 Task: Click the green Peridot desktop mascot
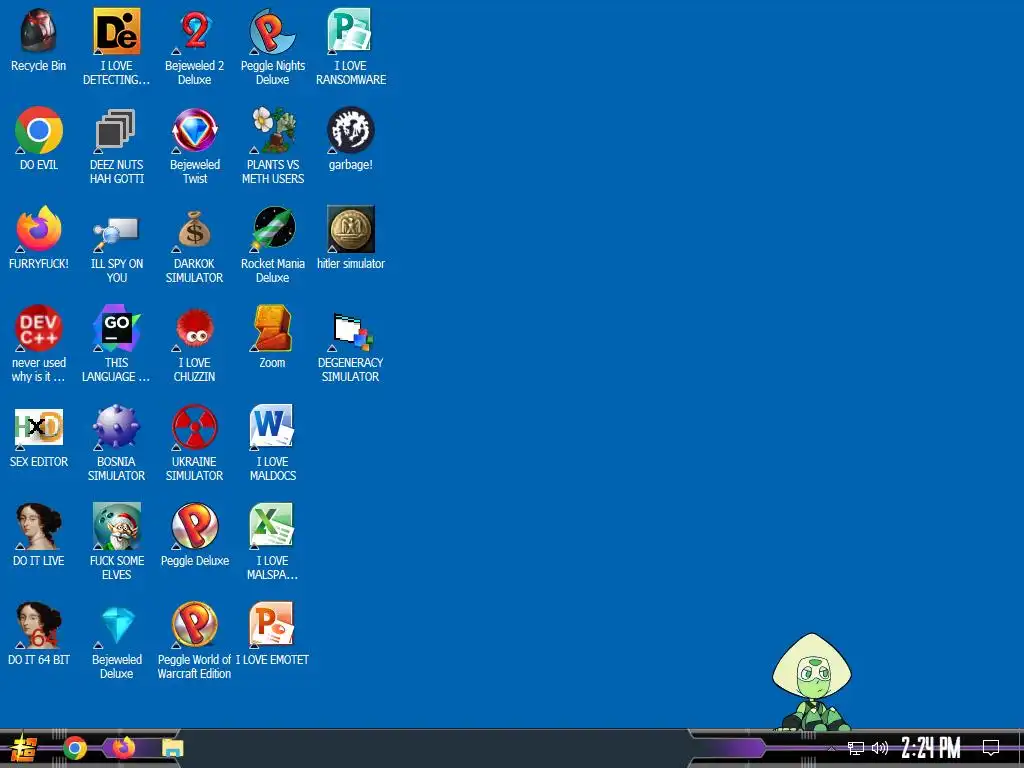point(812,682)
